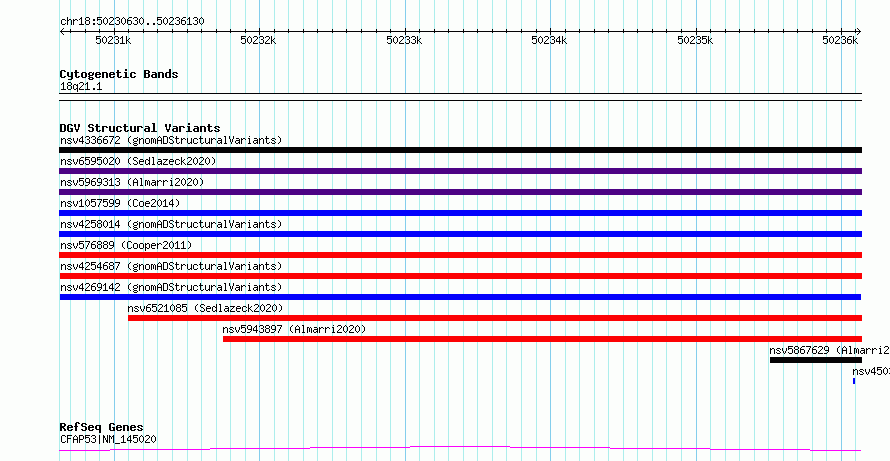
Task: Select the nsv4269142 blue variant bar
Action: pos(460,297)
